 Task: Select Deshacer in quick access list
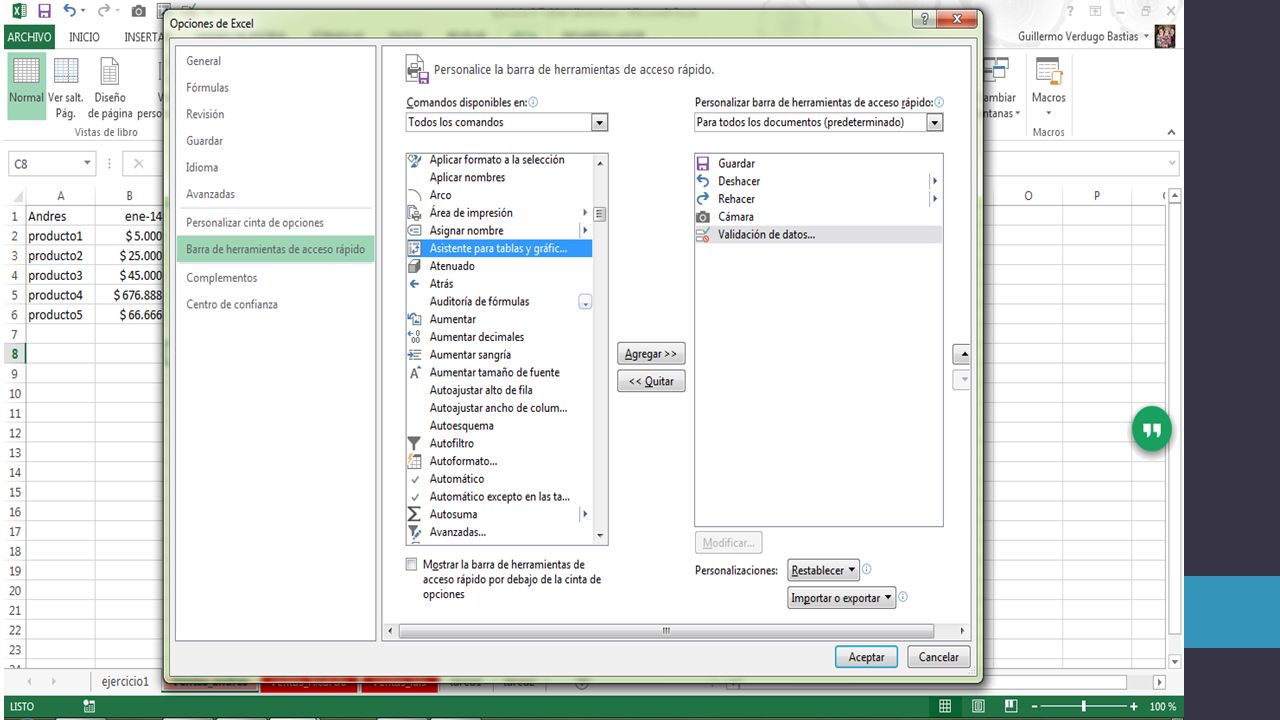(x=818, y=181)
